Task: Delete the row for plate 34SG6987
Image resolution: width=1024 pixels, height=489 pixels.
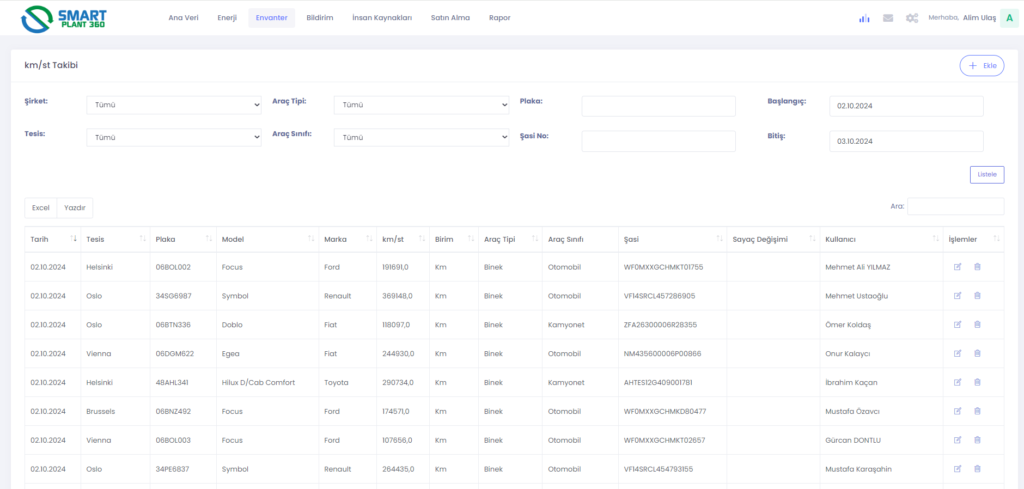Action: point(977,296)
